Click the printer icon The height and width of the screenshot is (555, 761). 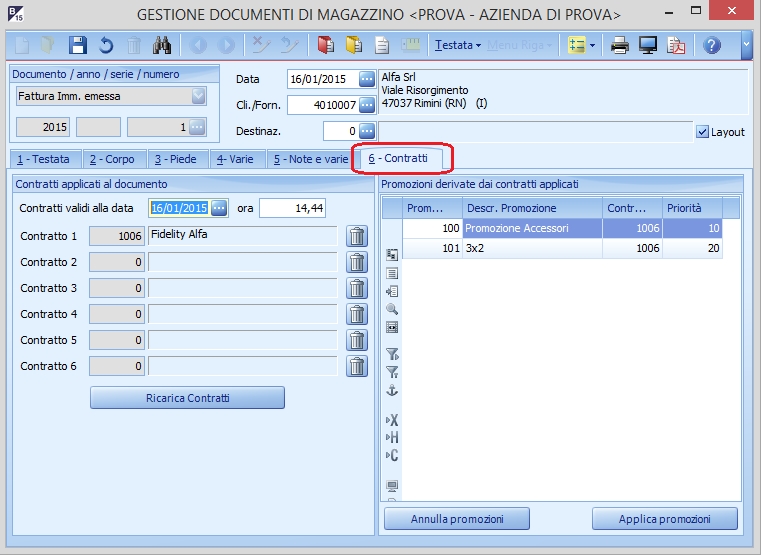click(619, 45)
